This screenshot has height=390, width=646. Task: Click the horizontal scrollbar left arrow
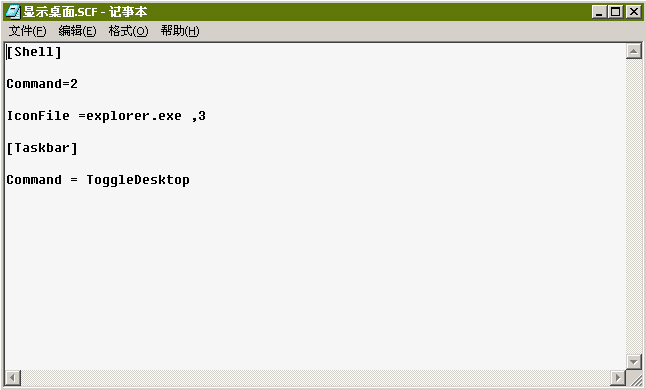pos(13,377)
